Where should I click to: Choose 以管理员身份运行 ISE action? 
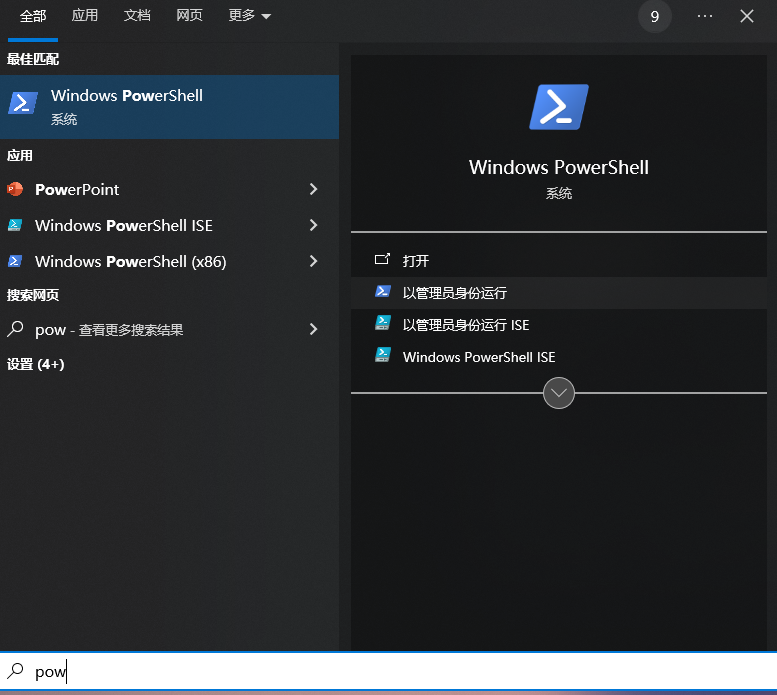558,325
